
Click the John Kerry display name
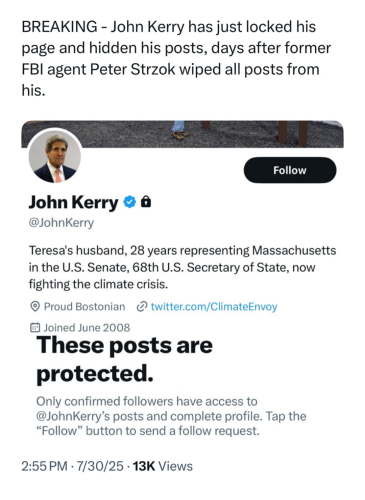pos(73,202)
